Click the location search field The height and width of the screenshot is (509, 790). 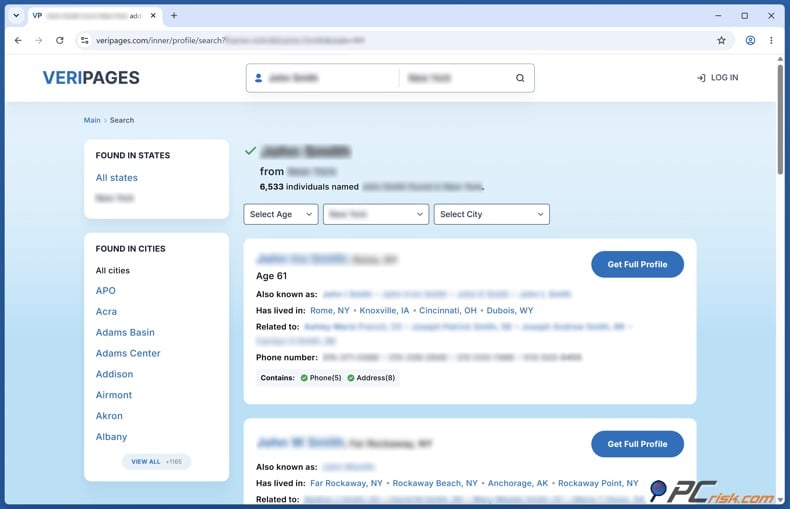point(455,78)
